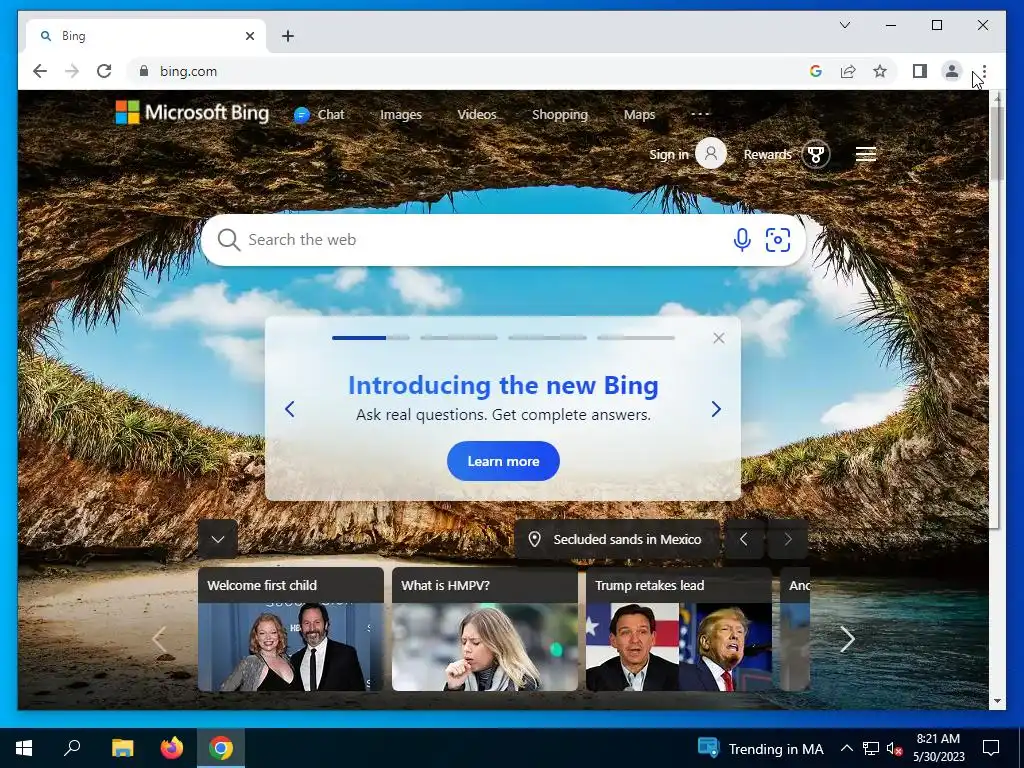Open Secluded sands in Mexico info
This screenshot has width=1024, height=768.
616,539
